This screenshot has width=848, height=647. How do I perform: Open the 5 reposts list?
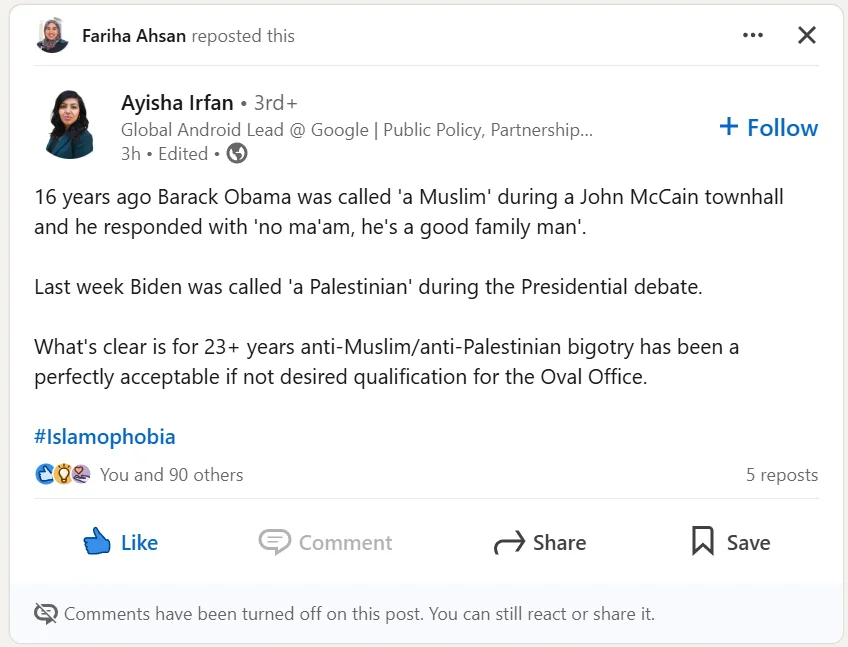782,474
